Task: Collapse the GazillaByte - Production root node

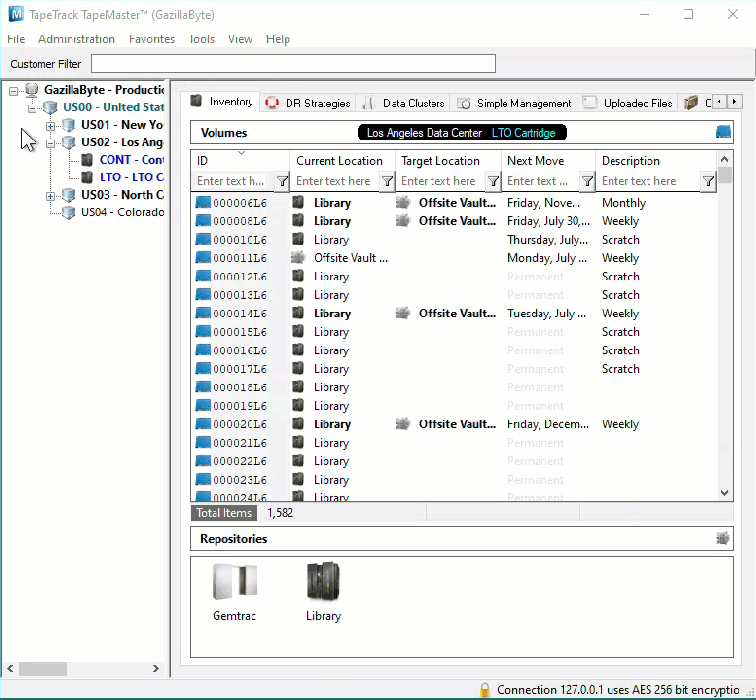Action: click(x=14, y=91)
